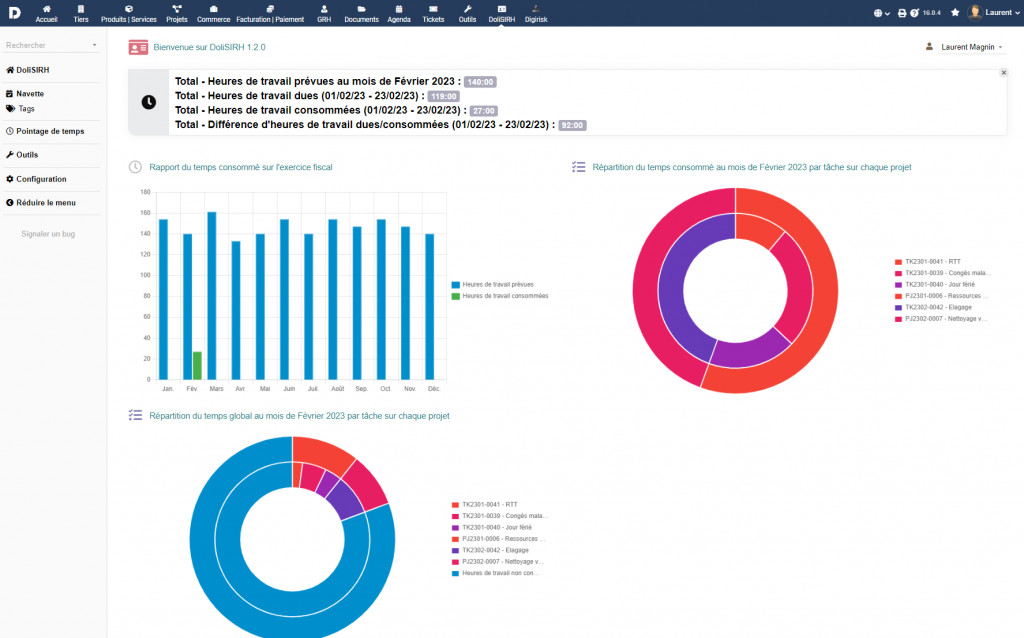Viewport: 1024px width, 638px height.
Task: Click 'Réduire le menu' to collapse sidebar
Action: [x=45, y=203]
